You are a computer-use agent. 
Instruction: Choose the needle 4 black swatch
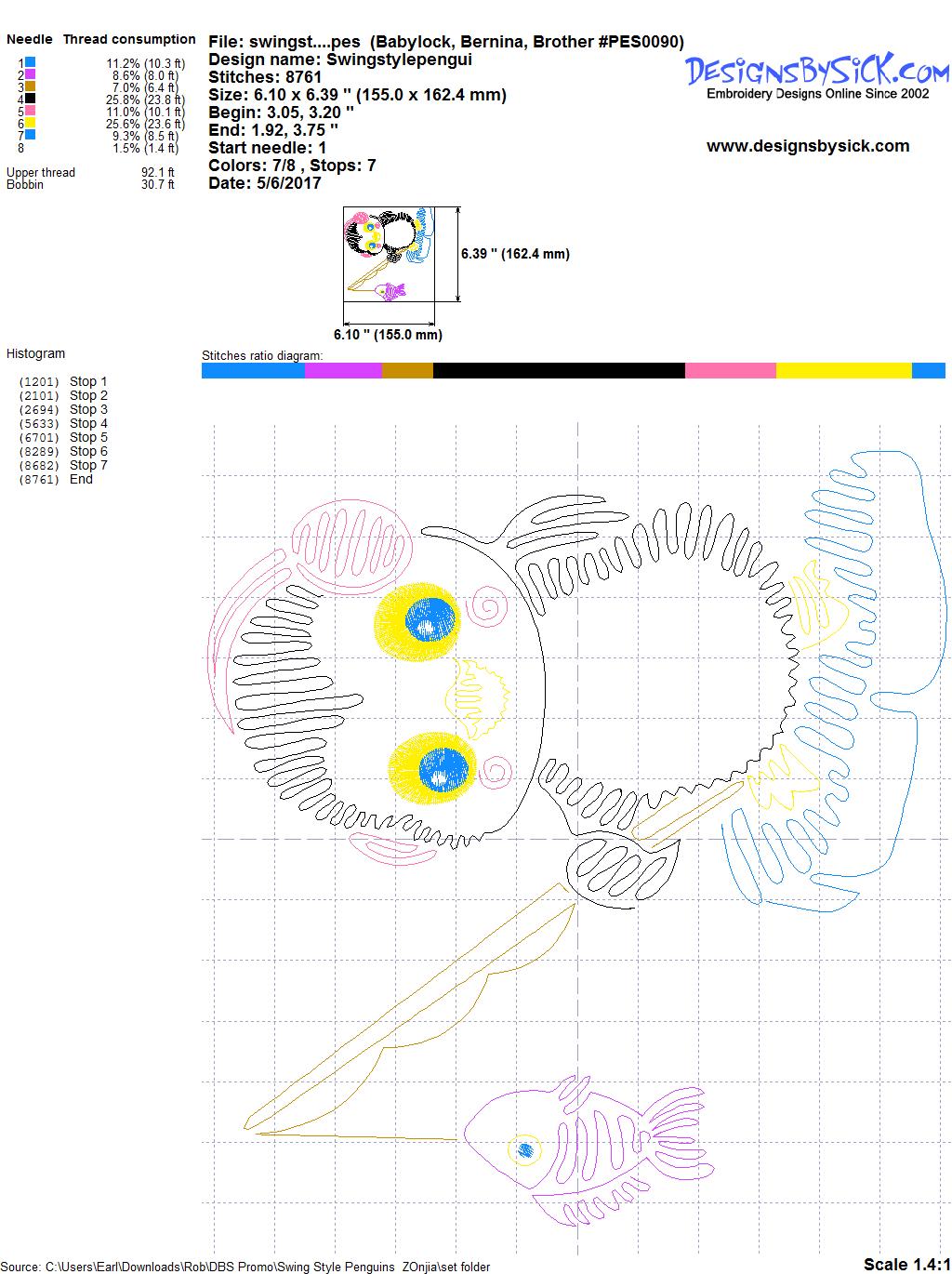pos(31,99)
